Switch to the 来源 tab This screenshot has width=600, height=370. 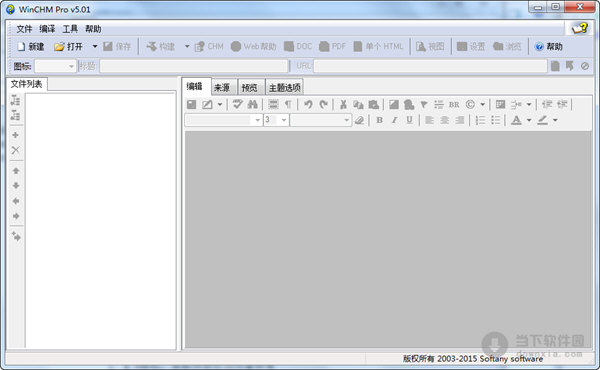coord(222,88)
